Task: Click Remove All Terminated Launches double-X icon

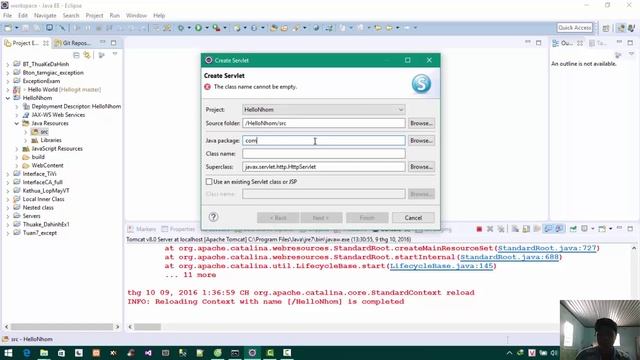Action: click(501, 229)
